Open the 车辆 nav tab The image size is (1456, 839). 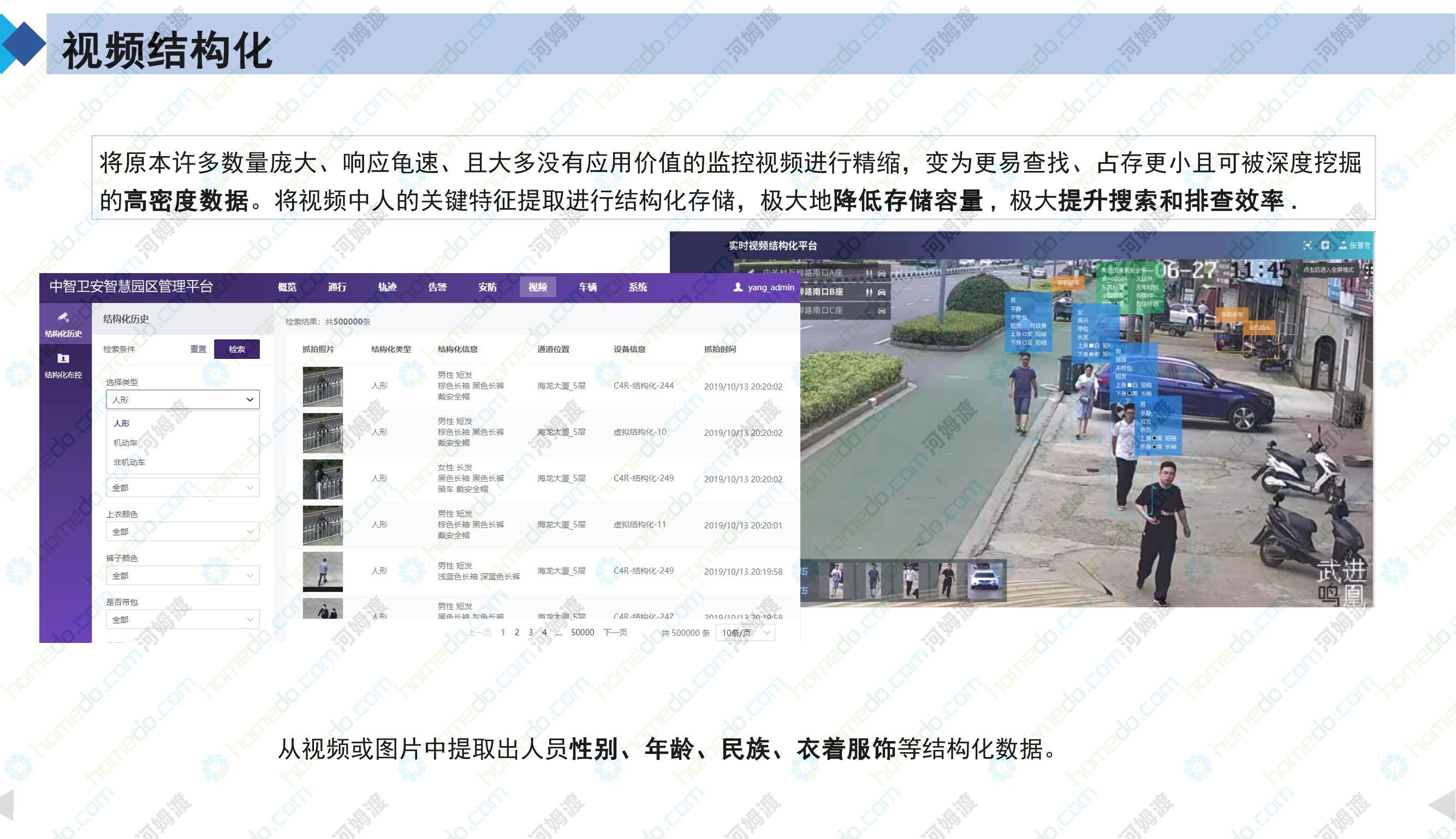coord(587,287)
